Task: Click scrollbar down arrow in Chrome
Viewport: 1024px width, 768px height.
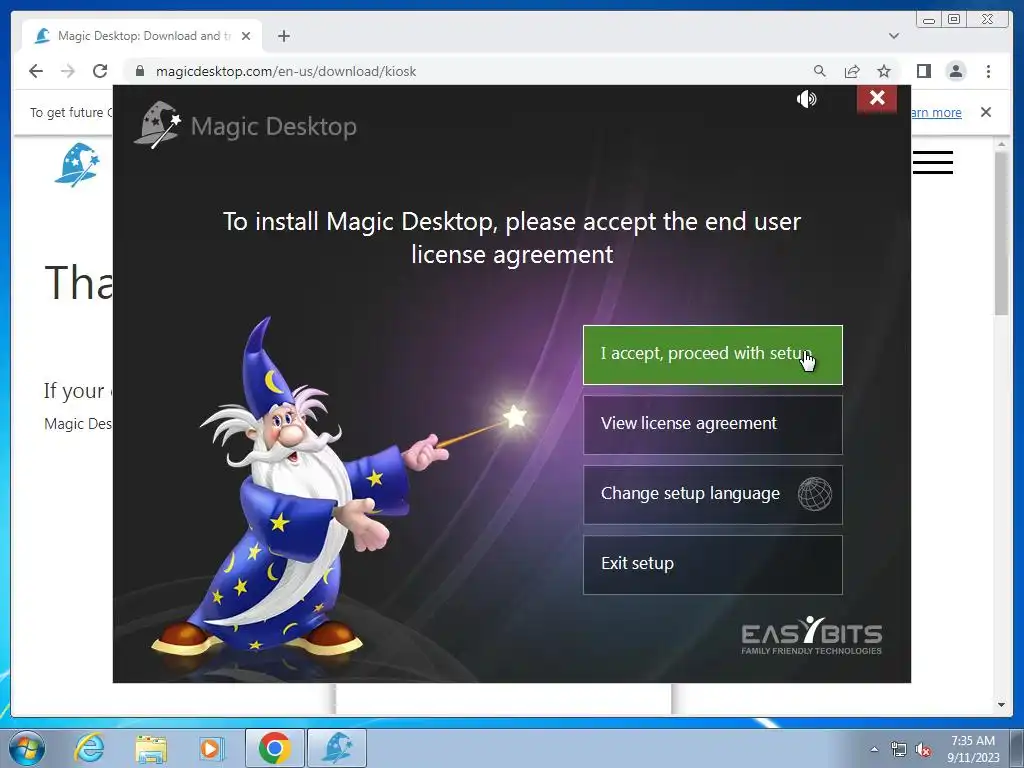Action: coord(1001,705)
